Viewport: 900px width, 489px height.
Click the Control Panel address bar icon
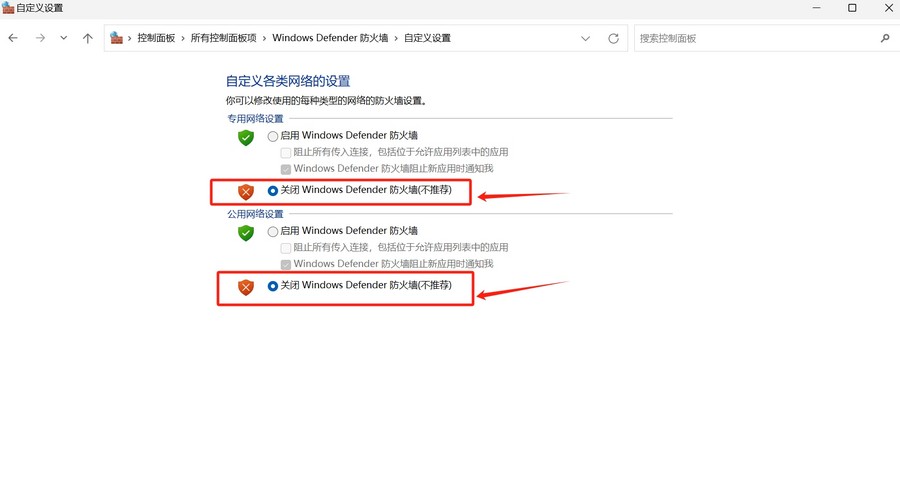click(x=117, y=38)
